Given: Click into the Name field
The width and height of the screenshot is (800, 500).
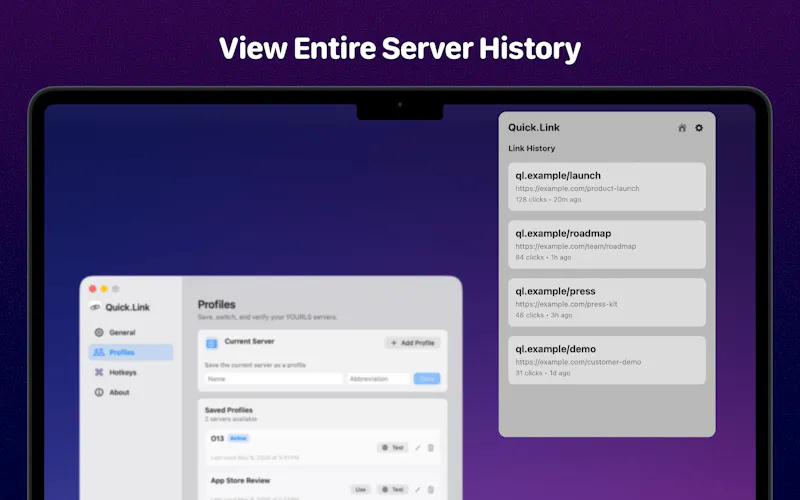Looking at the screenshot, I should (273, 379).
